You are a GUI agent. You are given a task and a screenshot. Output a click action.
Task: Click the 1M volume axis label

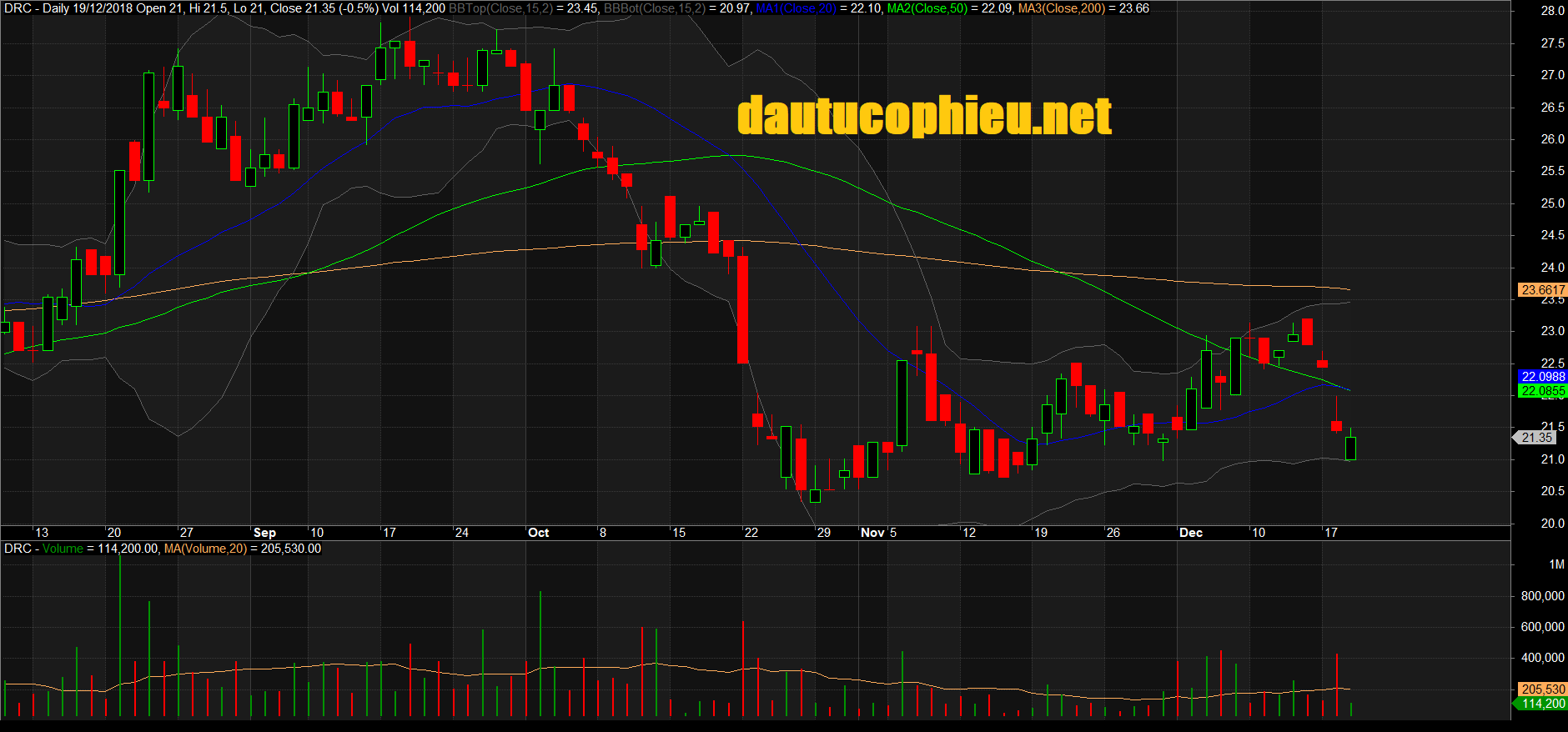click(1556, 564)
